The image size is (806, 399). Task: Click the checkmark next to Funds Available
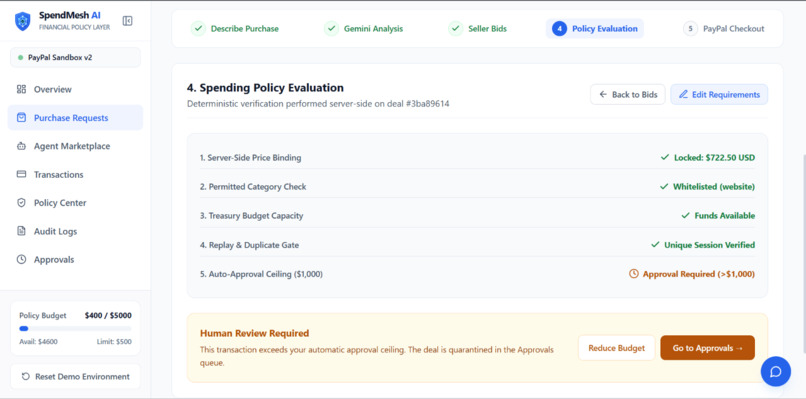coord(685,216)
